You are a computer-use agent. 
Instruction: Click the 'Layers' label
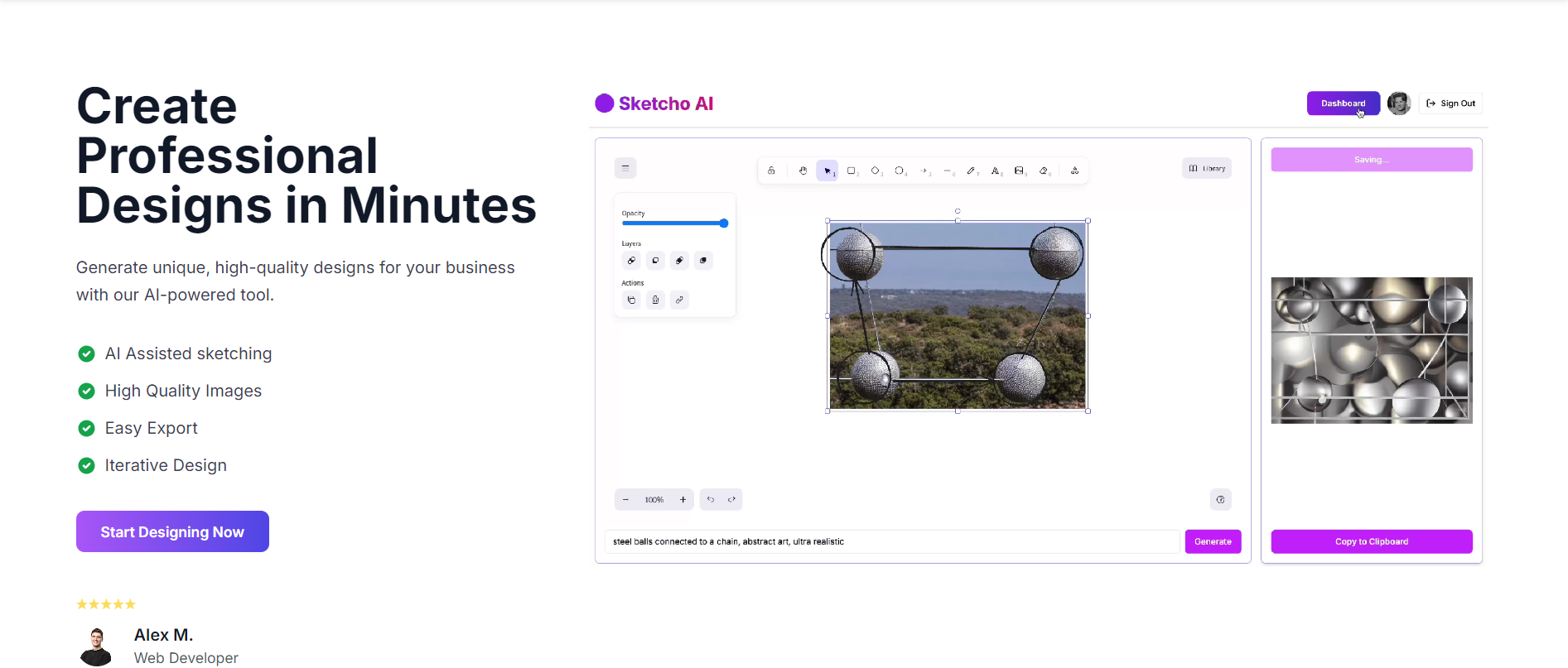tap(631, 244)
